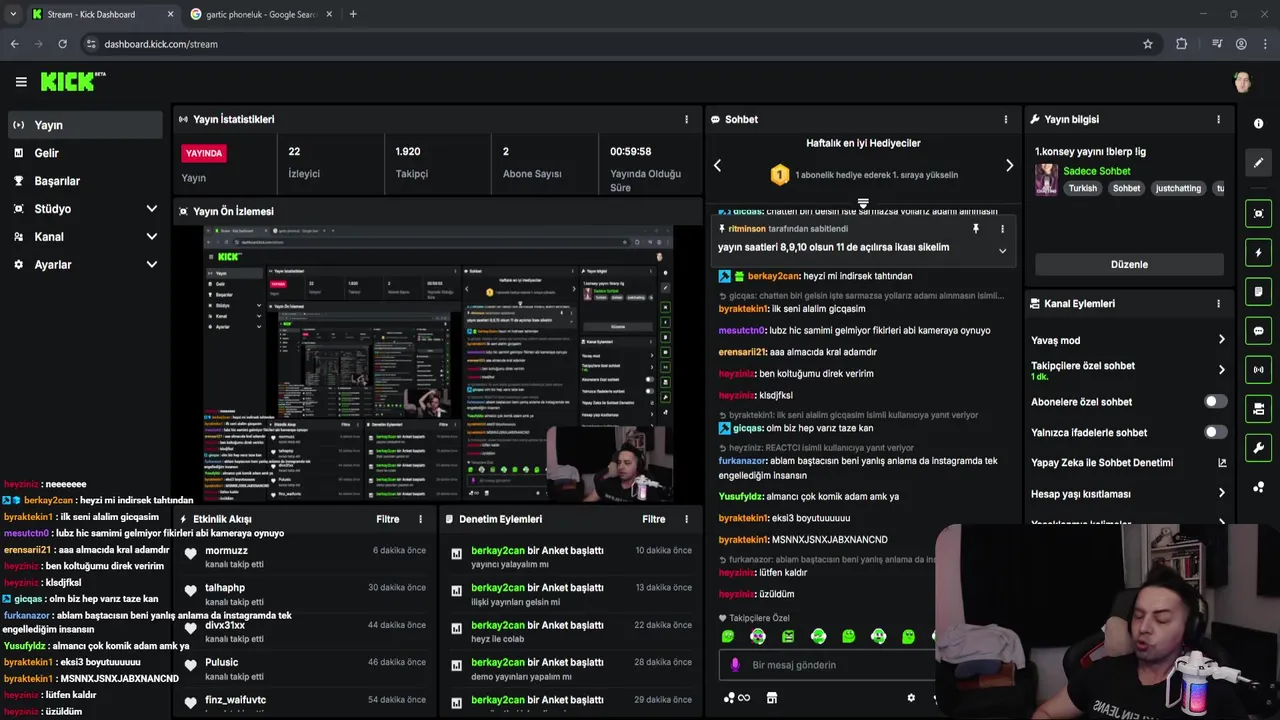Open options menu of Kanal Eylemleri panel
This screenshot has width=1280, height=720.
pos(1218,303)
